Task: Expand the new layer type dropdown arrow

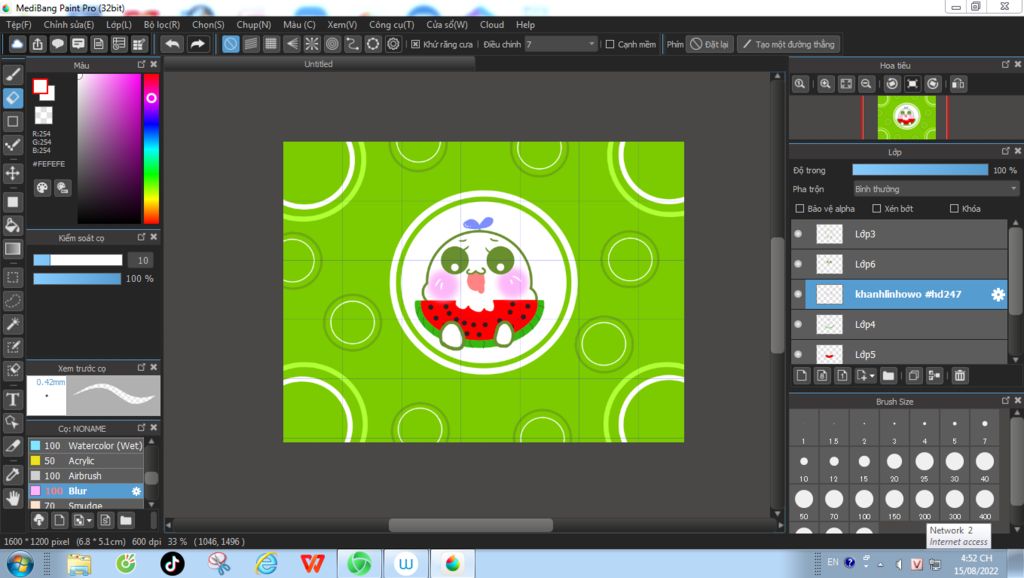Action: [x=872, y=376]
